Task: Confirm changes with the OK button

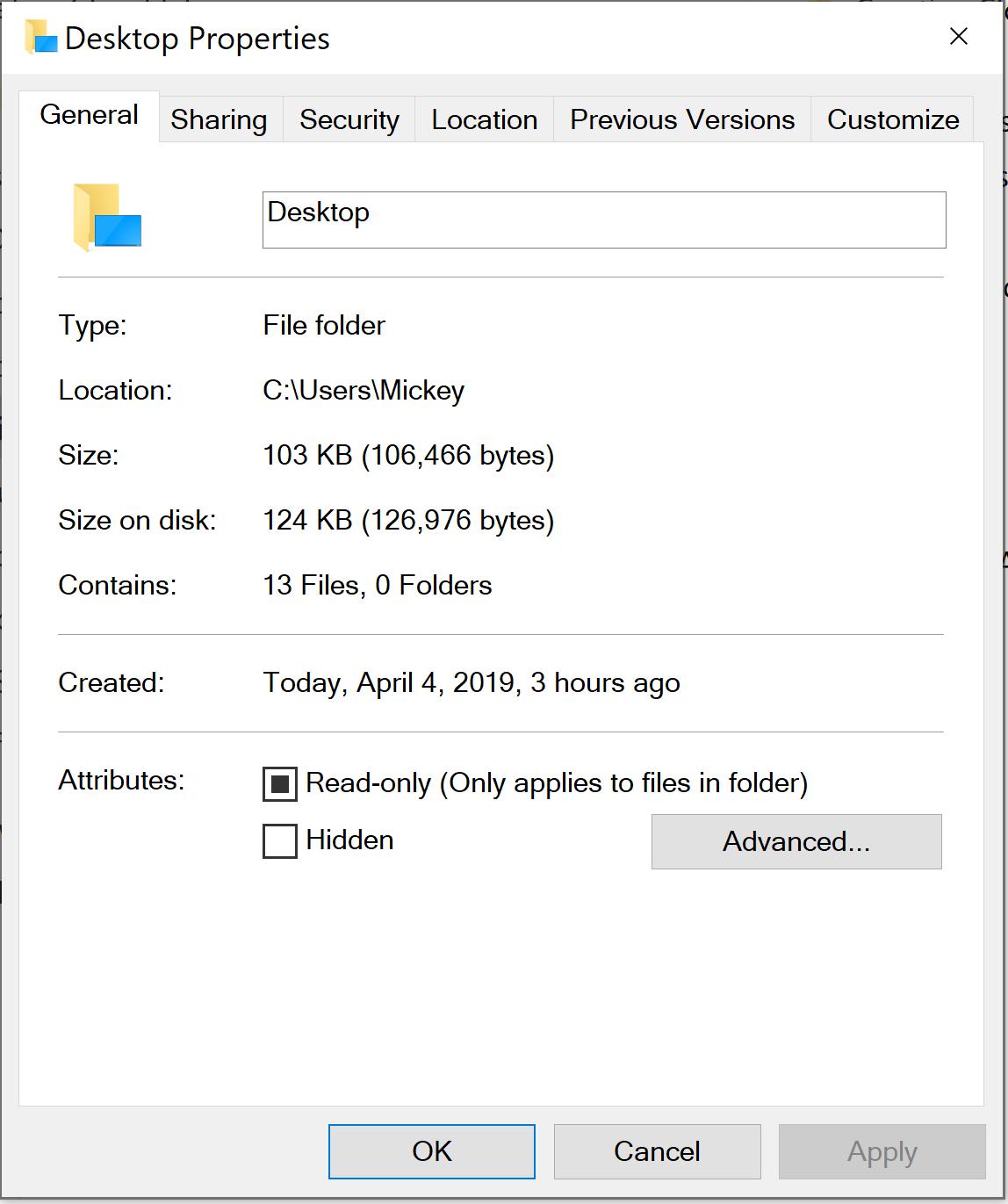Action: tap(431, 1151)
